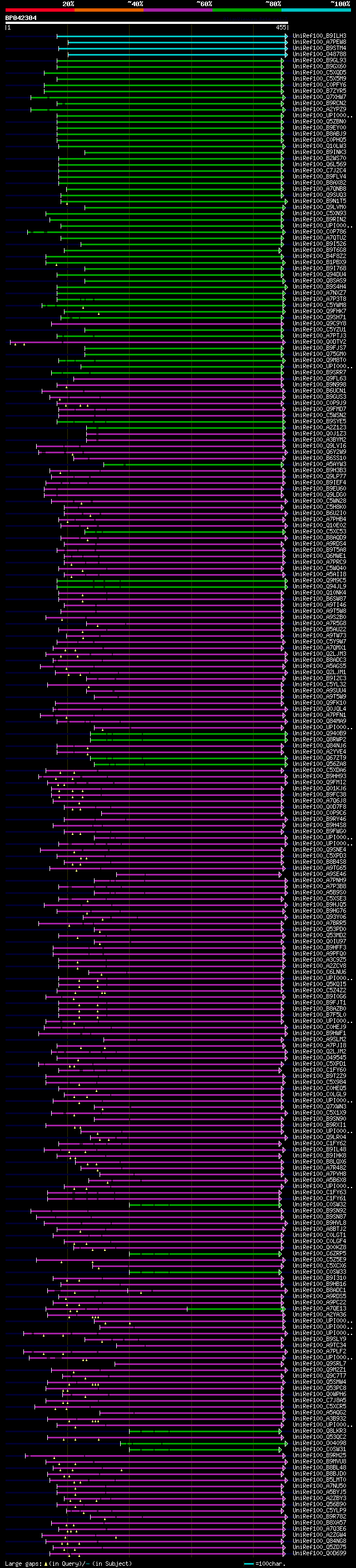Viewport: 356px width, 1568px height.
Task: Select the label UniRef100_B9GX60
Action: (x=319, y=66)
